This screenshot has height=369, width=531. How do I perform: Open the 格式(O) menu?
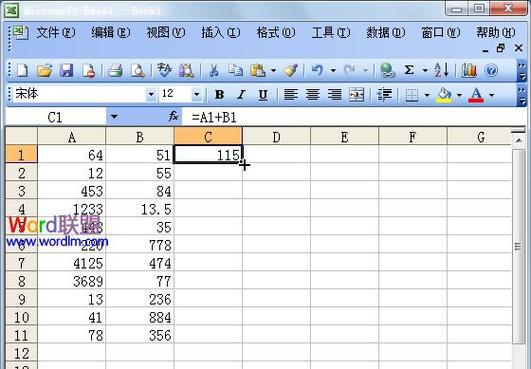click(276, 32)
